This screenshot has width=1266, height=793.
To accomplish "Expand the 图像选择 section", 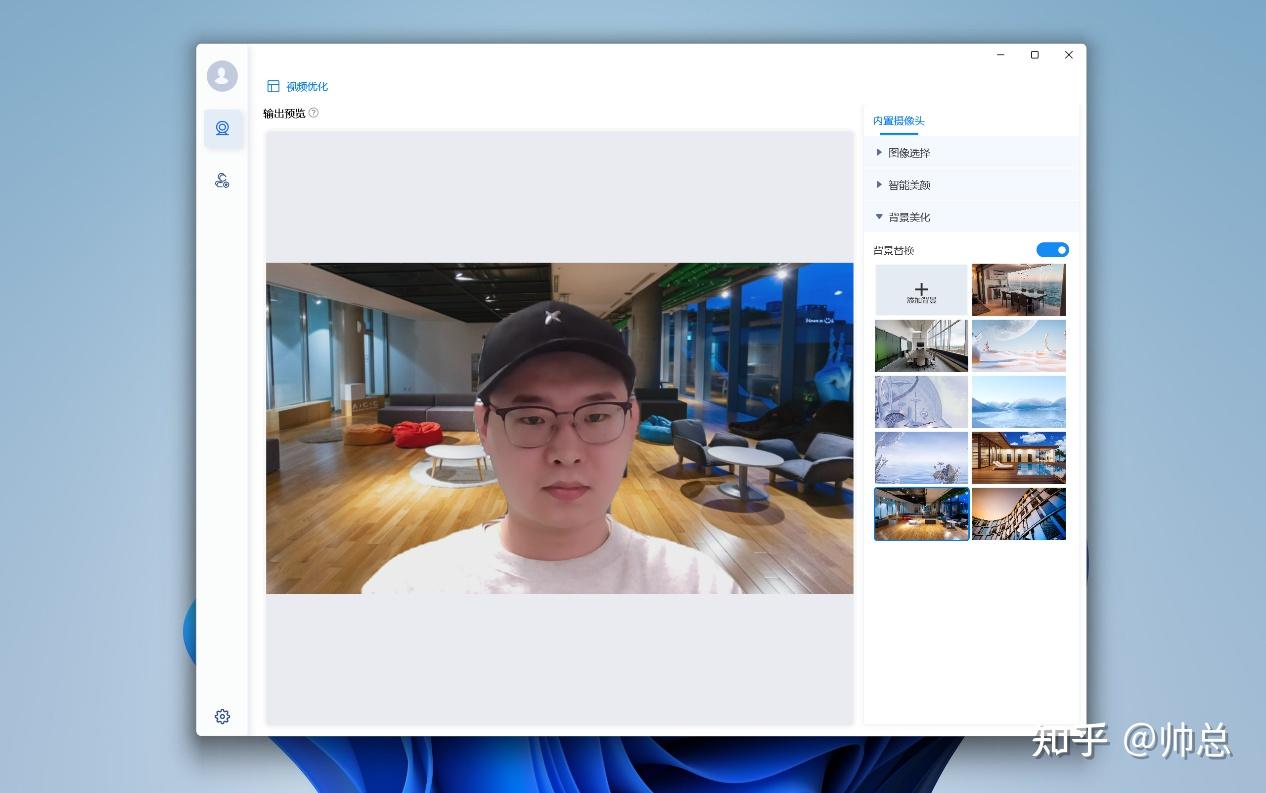I will (x=909, y=152).
